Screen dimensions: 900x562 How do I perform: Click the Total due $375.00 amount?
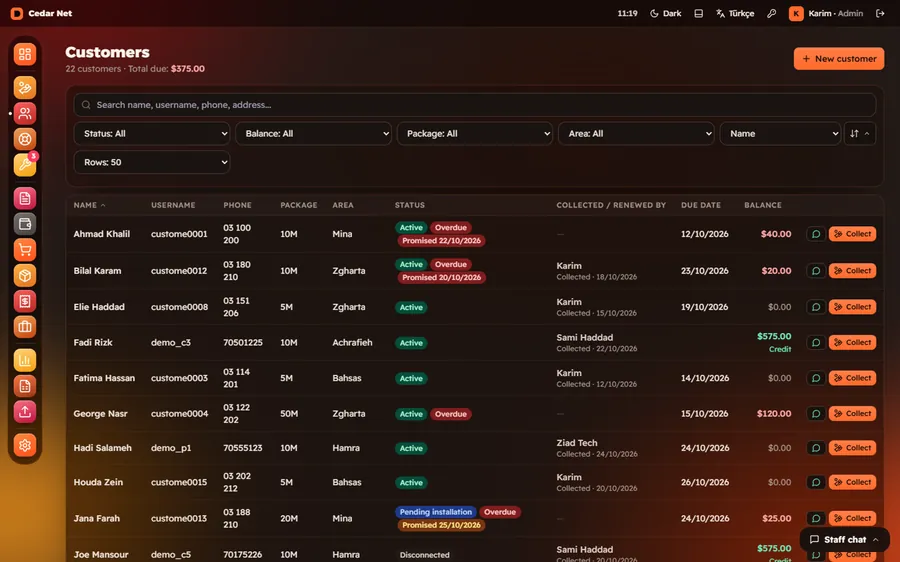(188, 68)
